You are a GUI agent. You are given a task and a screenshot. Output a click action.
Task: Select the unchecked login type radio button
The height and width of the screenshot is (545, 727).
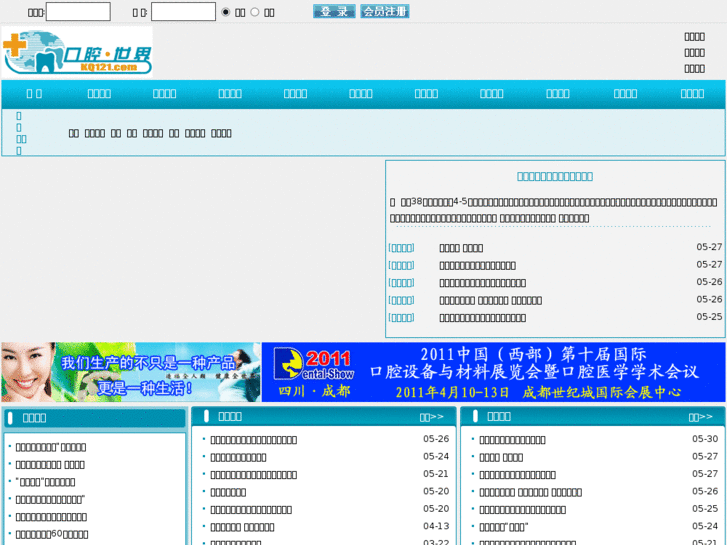coord(255,12)
